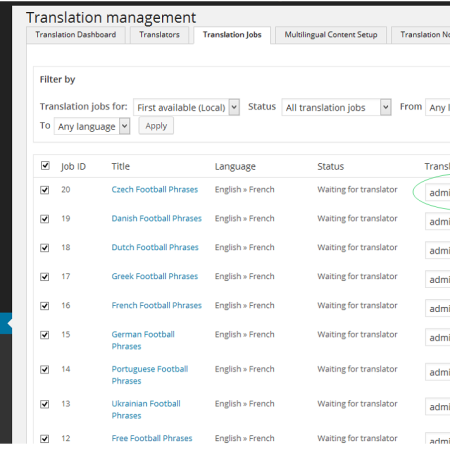Click translator field for job 20
This screenshot has width=450, height=450.
click(438, 193)
